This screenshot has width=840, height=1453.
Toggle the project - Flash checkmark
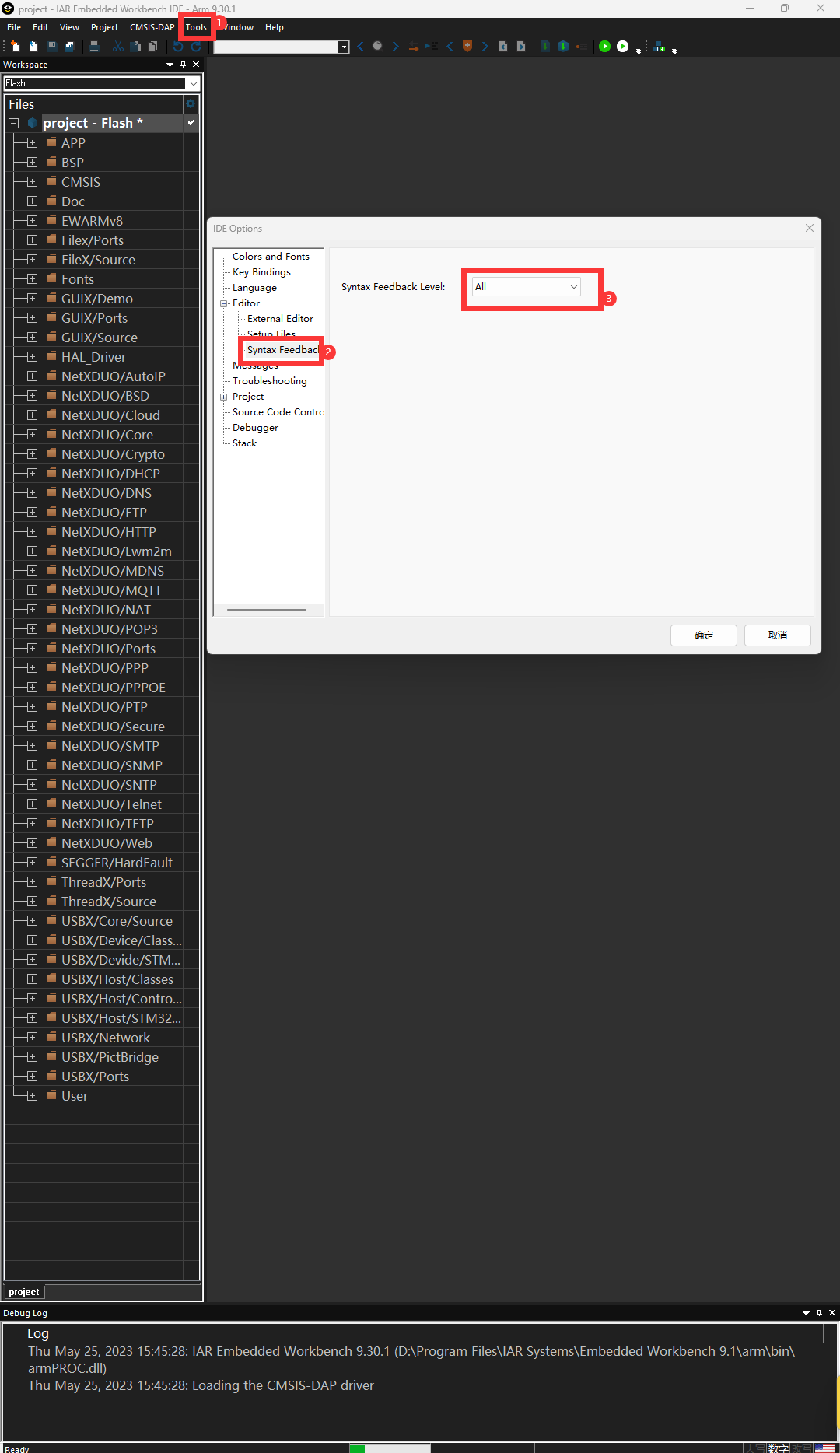coord(191,123)
